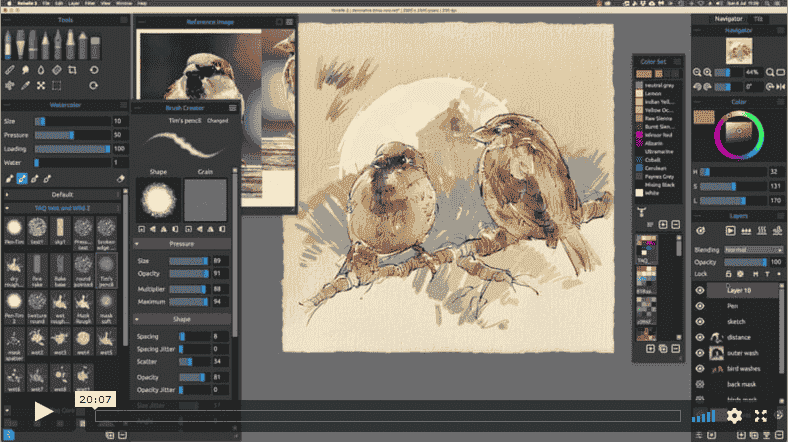Click the player settings gear icon

(734, 415)
